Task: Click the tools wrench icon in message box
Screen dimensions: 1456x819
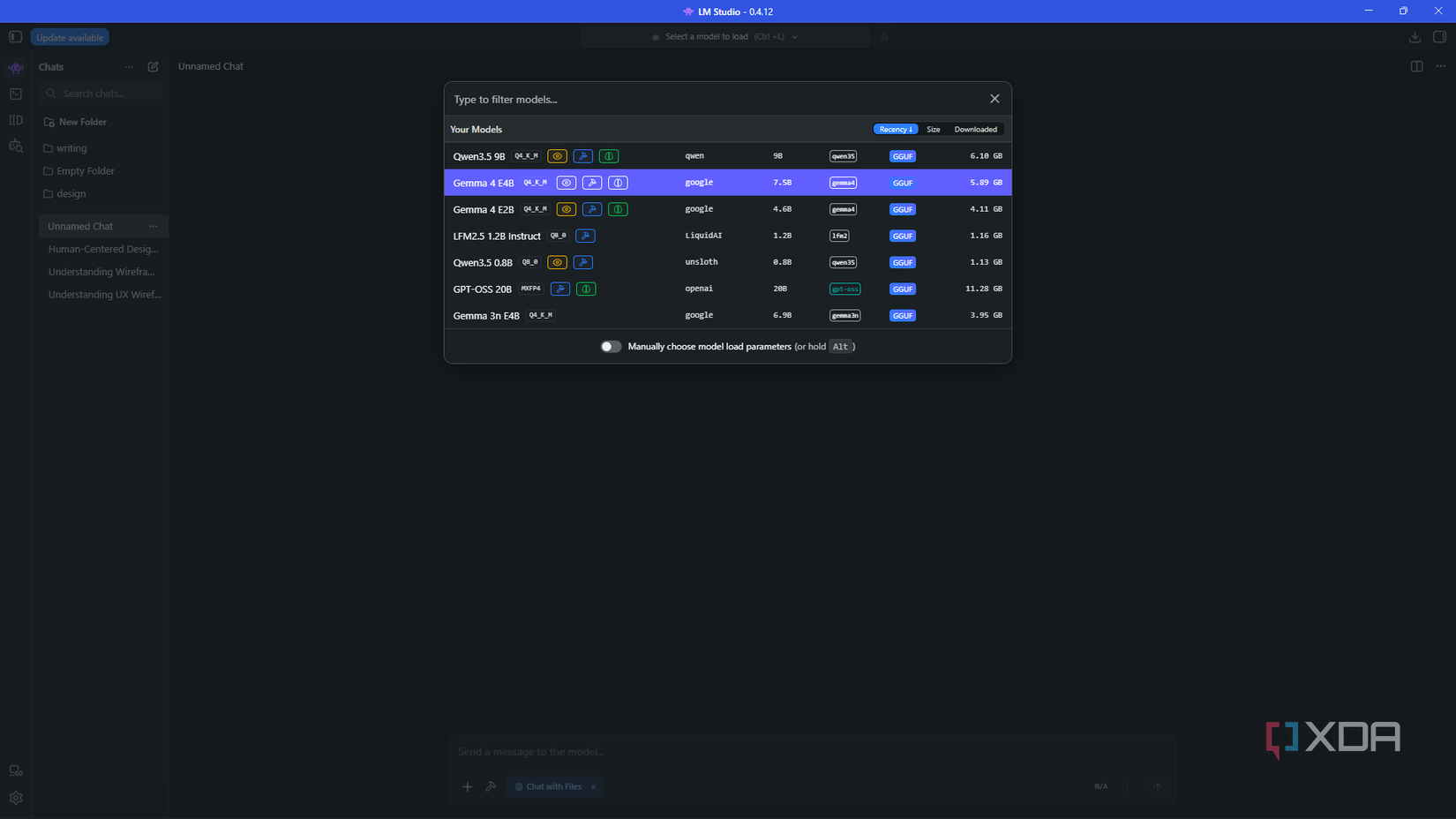Action: tap(491, 786)
